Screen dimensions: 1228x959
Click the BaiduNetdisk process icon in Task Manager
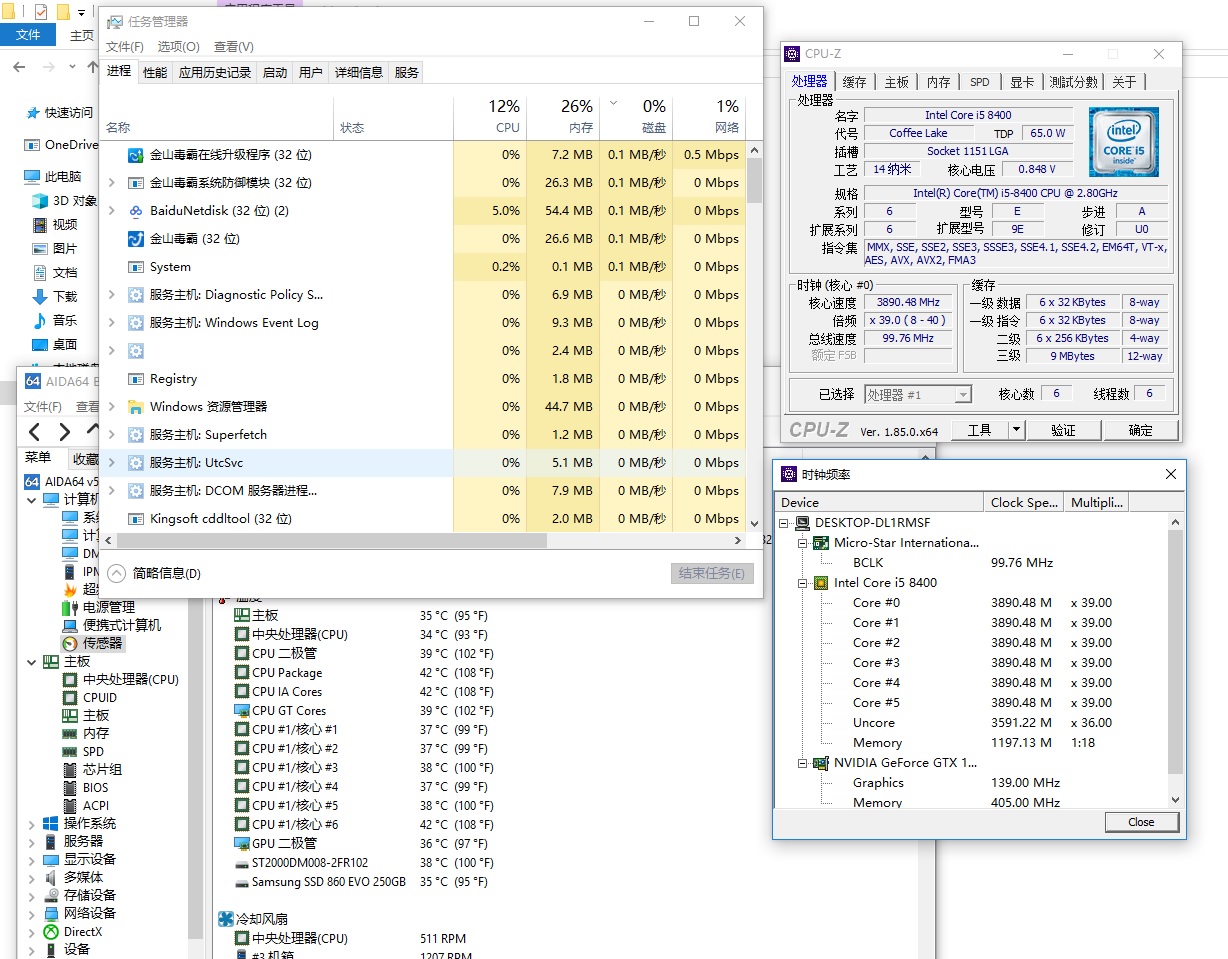click(137, 211)
